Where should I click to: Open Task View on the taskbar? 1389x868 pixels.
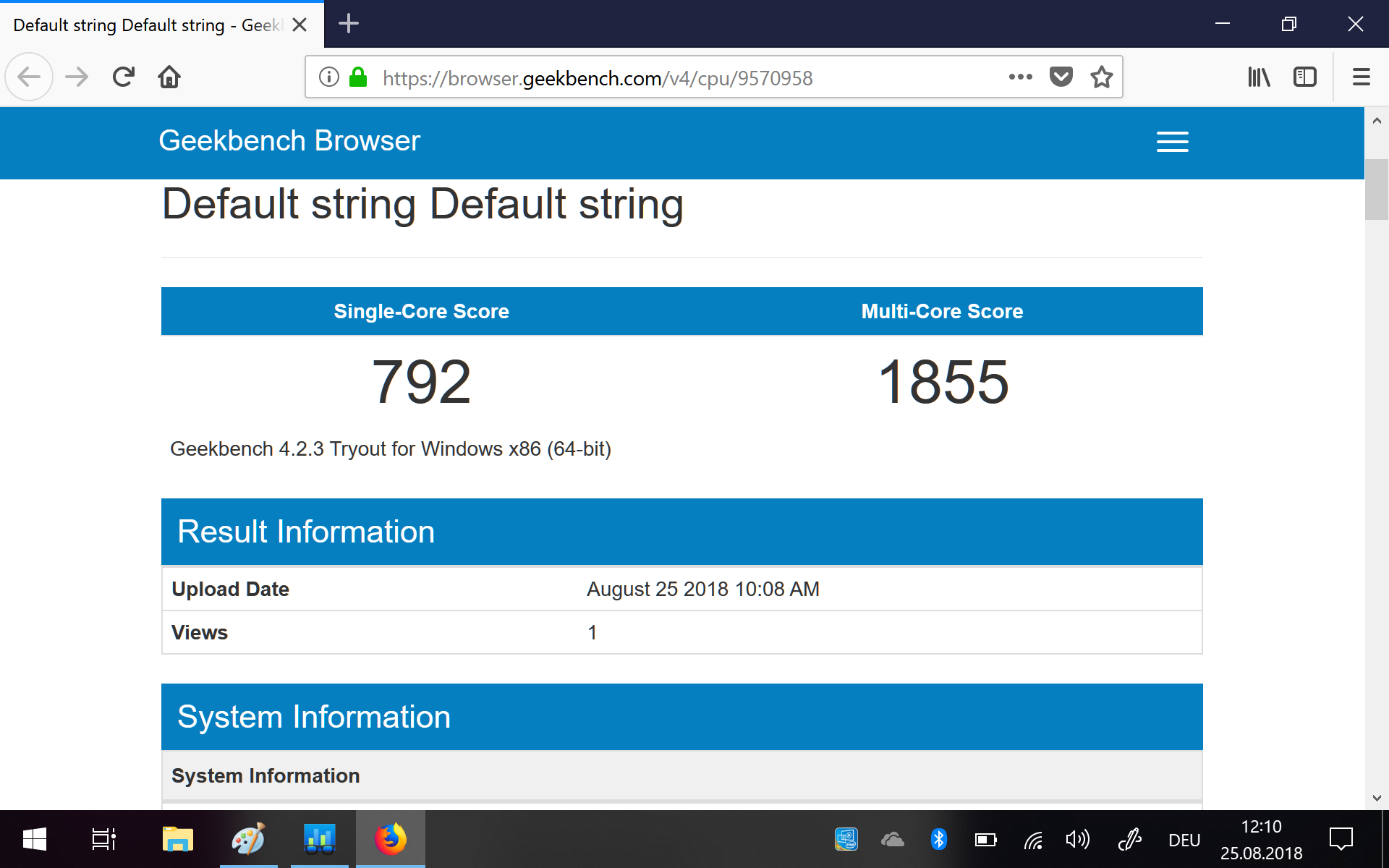(x=104, y=839)
